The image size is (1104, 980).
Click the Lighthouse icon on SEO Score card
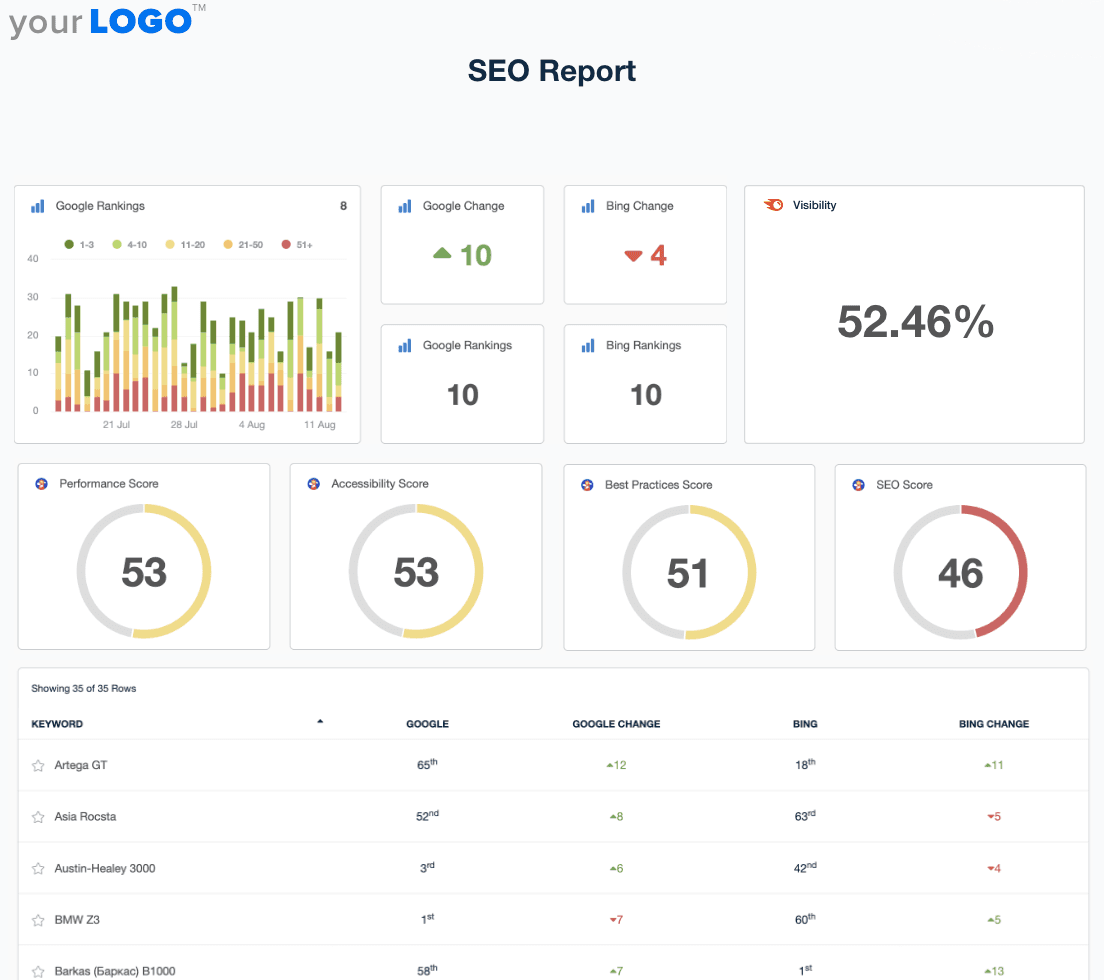point(858,484)
